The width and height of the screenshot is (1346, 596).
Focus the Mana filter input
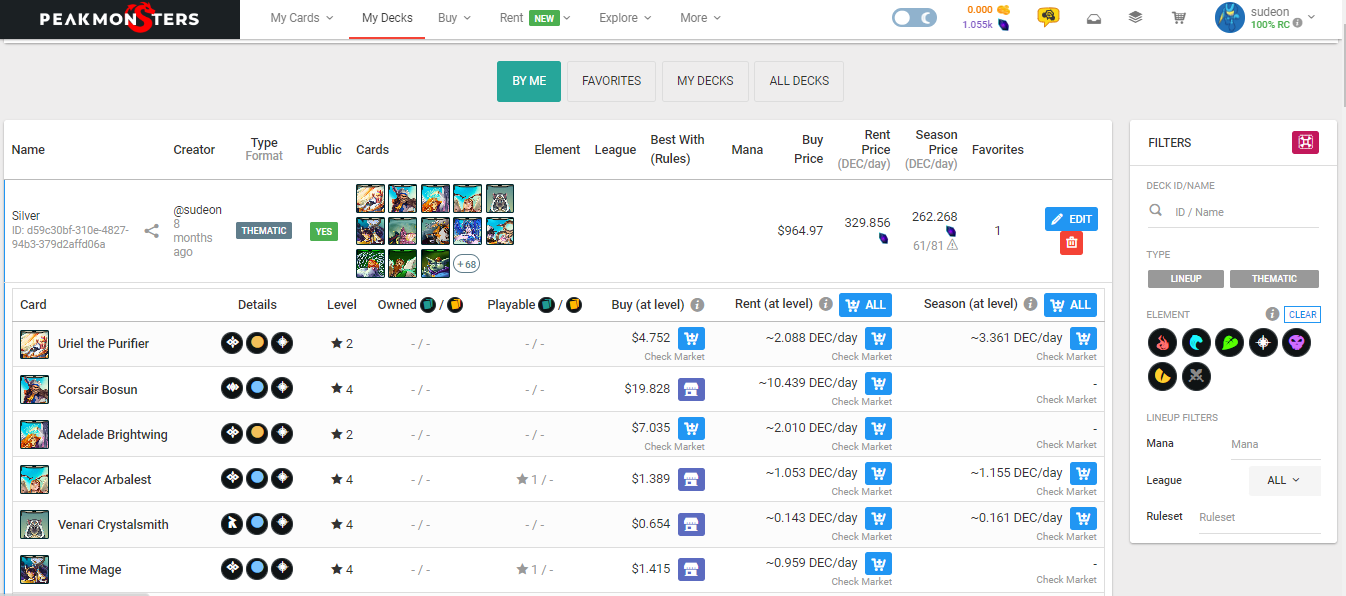point(1274,444)
